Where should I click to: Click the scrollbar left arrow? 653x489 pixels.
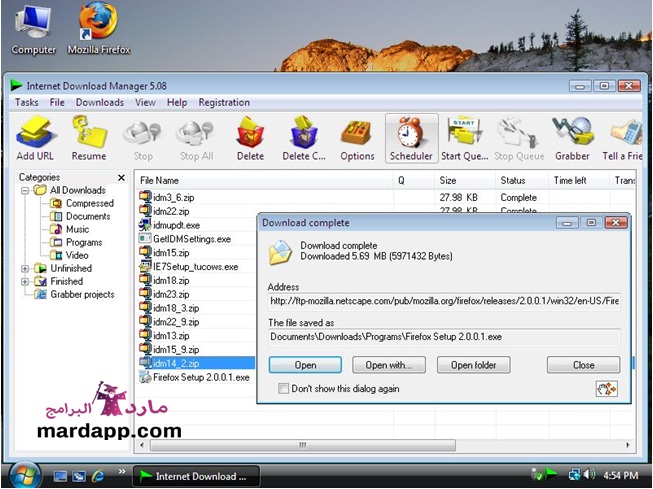pos(142,445)
